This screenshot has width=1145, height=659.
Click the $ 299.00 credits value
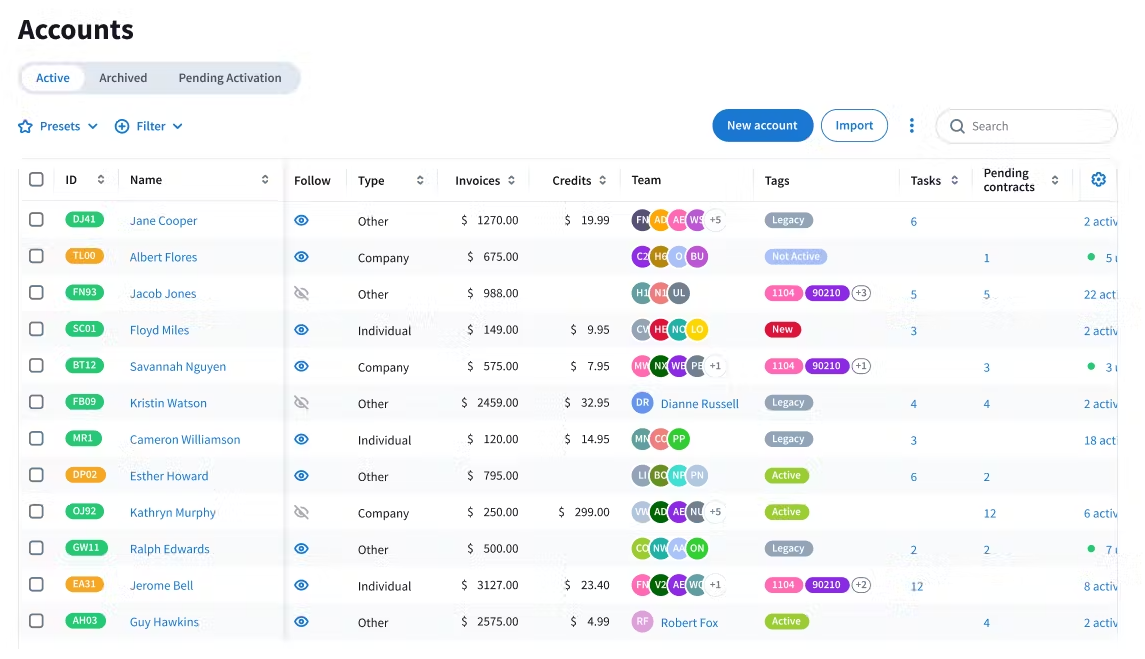pos(583,512)
